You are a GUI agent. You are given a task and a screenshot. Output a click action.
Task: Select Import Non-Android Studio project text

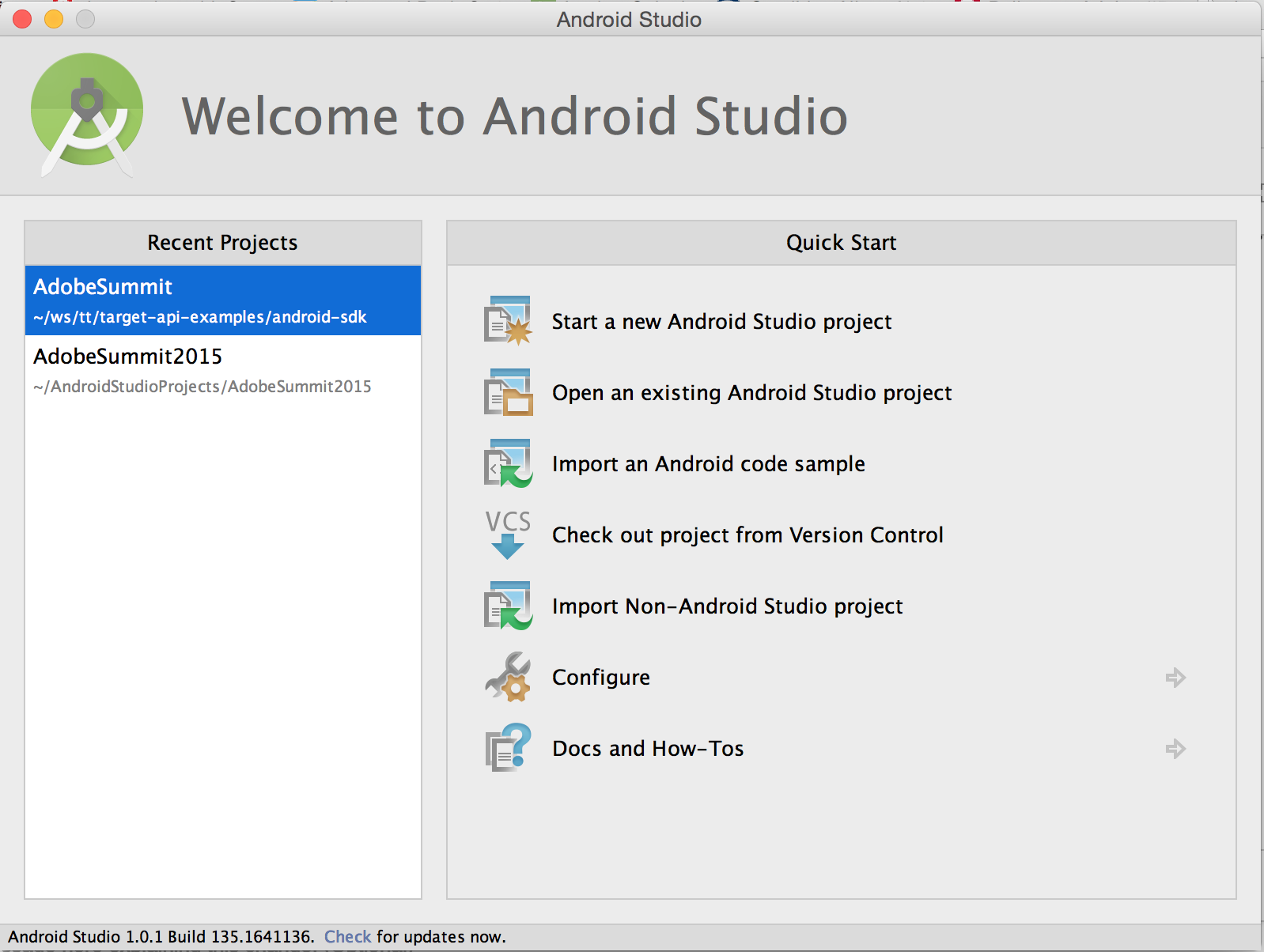click(x=727, y=606)
